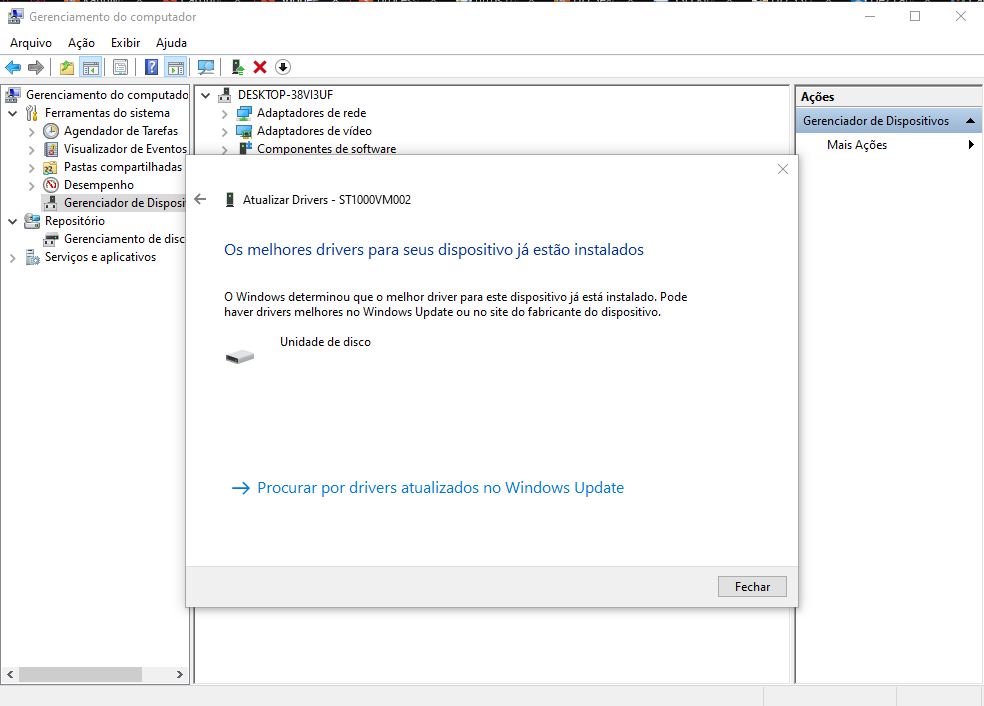Toggle the show/hide action pane toolbar icon

(x=176, y=67)
